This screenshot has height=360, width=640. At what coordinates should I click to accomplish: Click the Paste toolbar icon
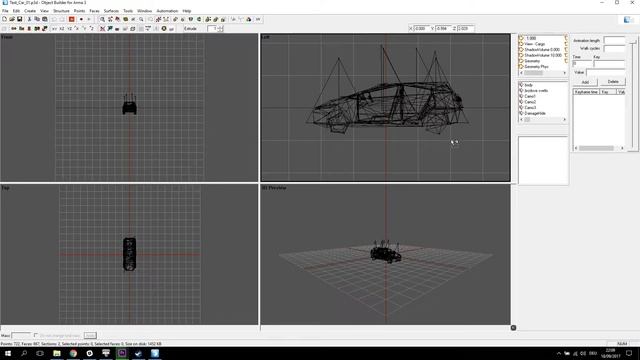point(44,19)
